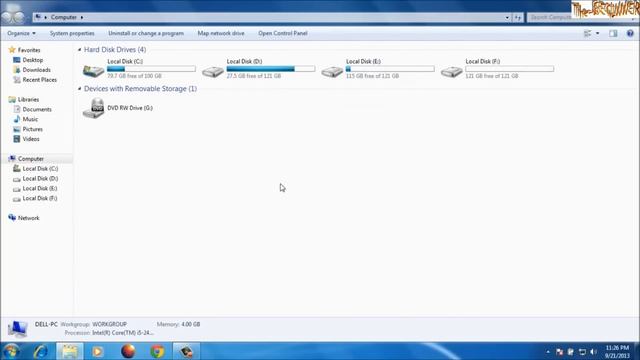Launch Internet Explorer from the taskbar
This screenshot has width=640, height=360.
pos(40,351)
